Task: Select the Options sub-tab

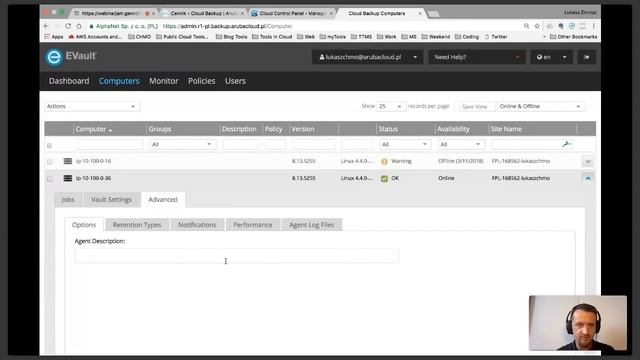Action: (84, 225)
